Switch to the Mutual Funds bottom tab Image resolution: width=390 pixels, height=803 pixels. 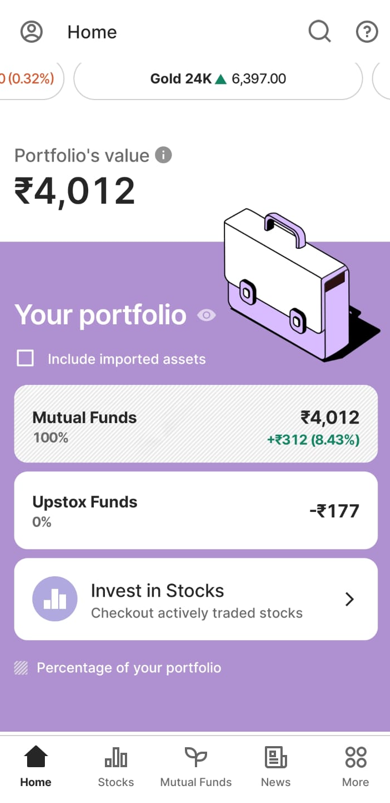click(x=196, y=767)
